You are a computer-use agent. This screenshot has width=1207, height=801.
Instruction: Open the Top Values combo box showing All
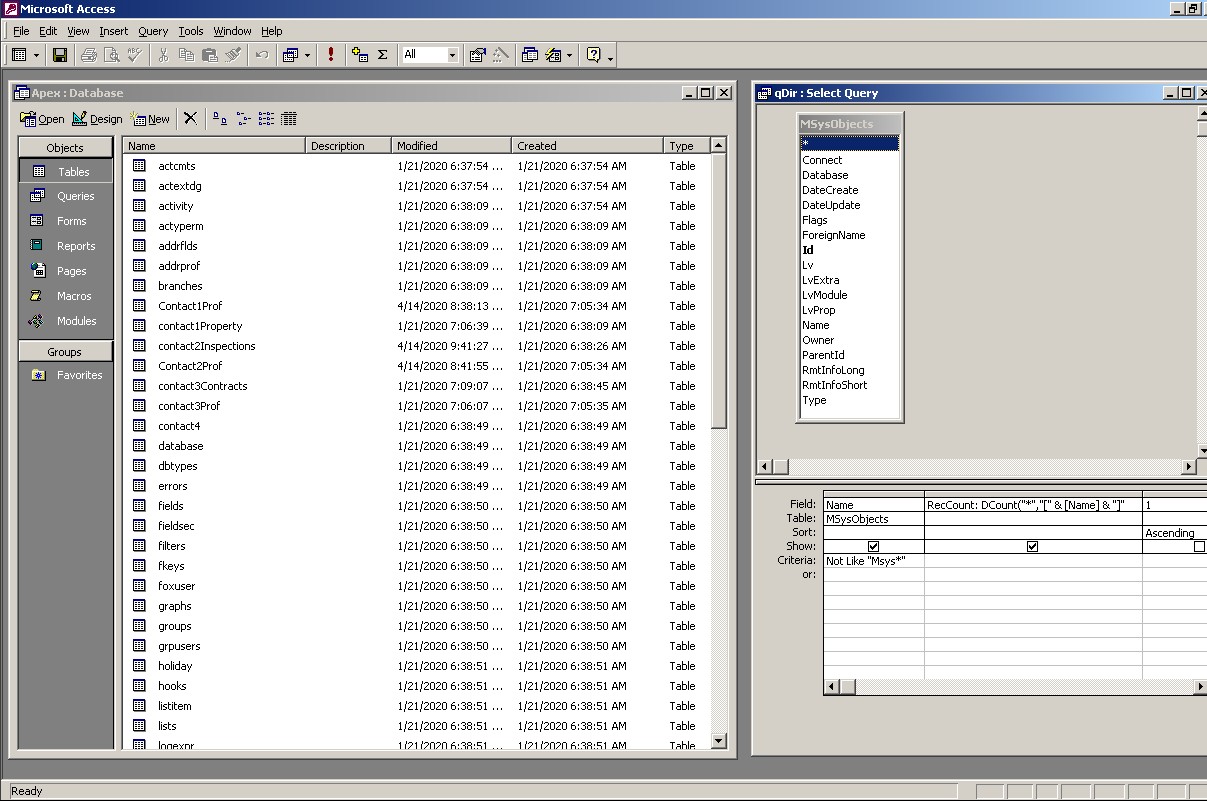coord(430,55)
